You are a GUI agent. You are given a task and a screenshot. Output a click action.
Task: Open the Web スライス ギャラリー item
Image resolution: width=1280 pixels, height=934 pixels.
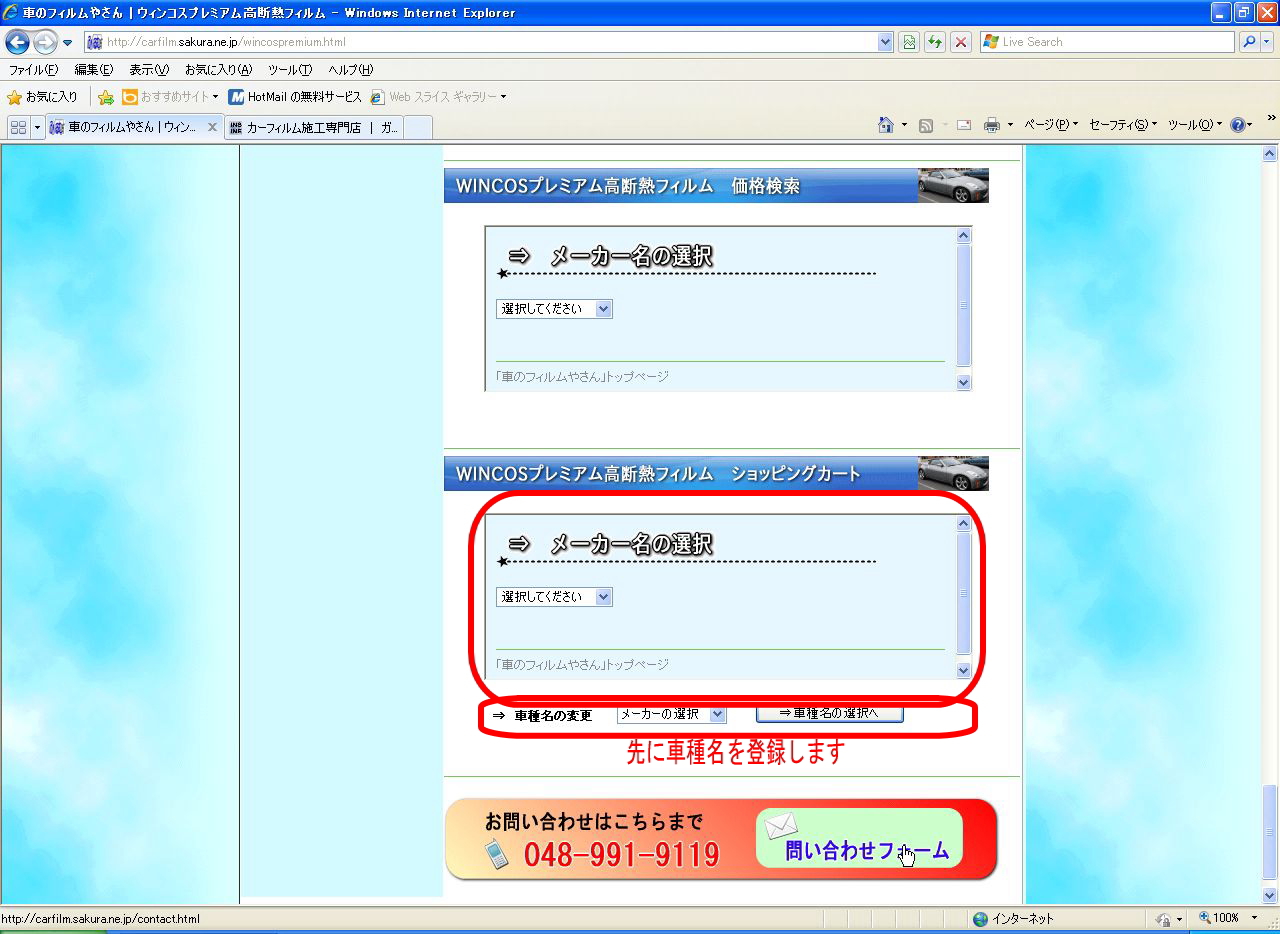point(438,97)
